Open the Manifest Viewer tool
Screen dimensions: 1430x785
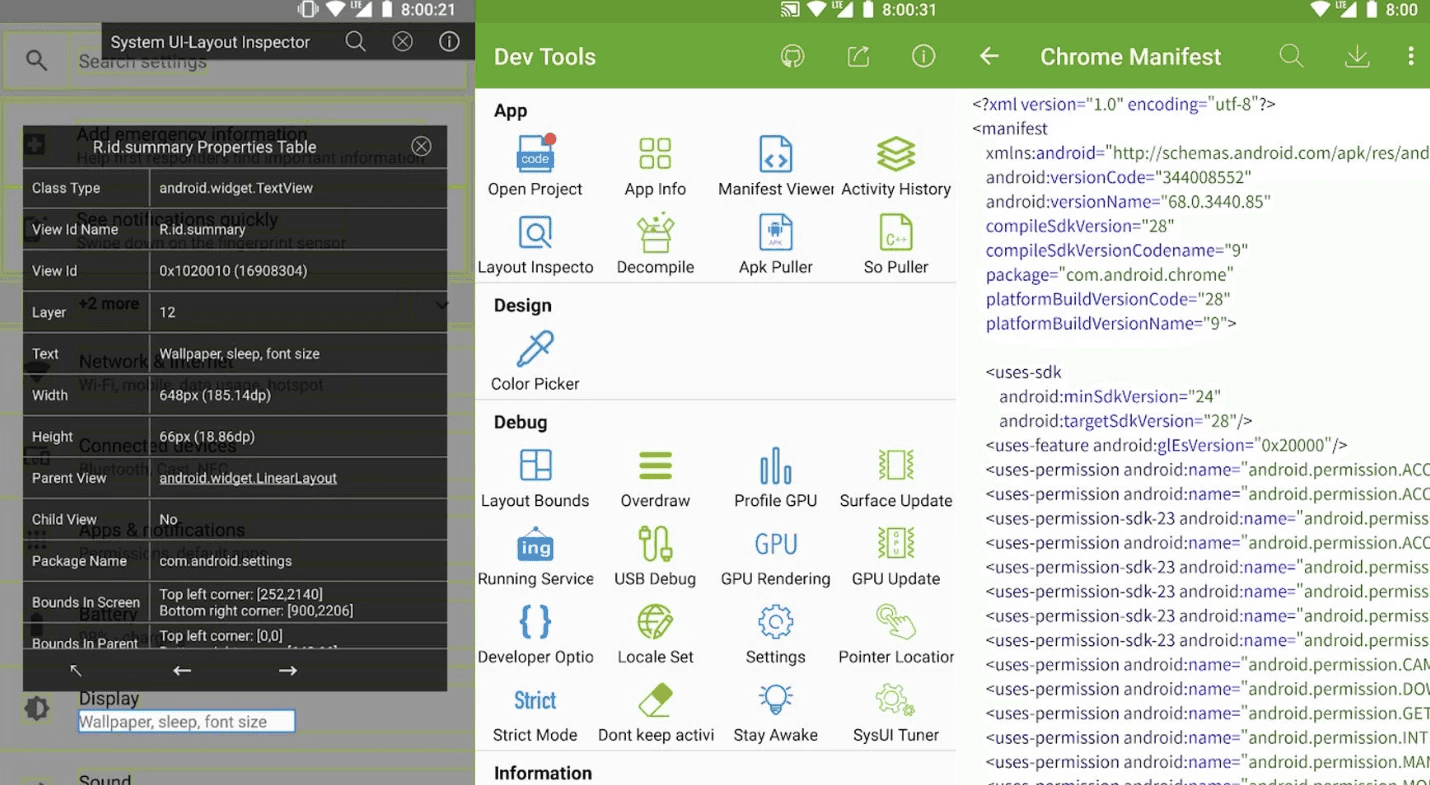776,165
